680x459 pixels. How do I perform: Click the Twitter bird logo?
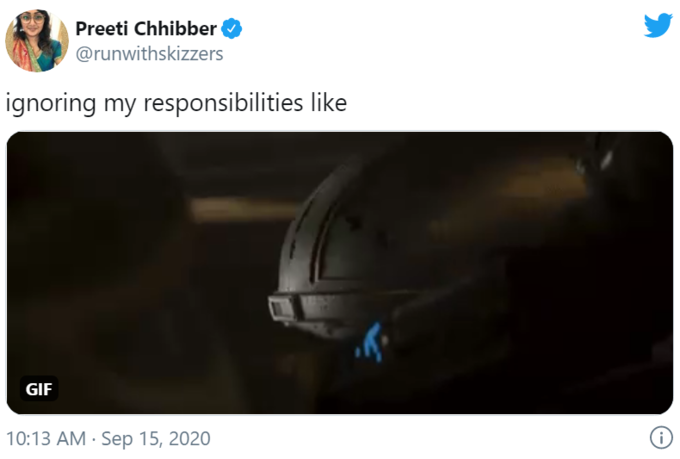(x=658, y=25)
